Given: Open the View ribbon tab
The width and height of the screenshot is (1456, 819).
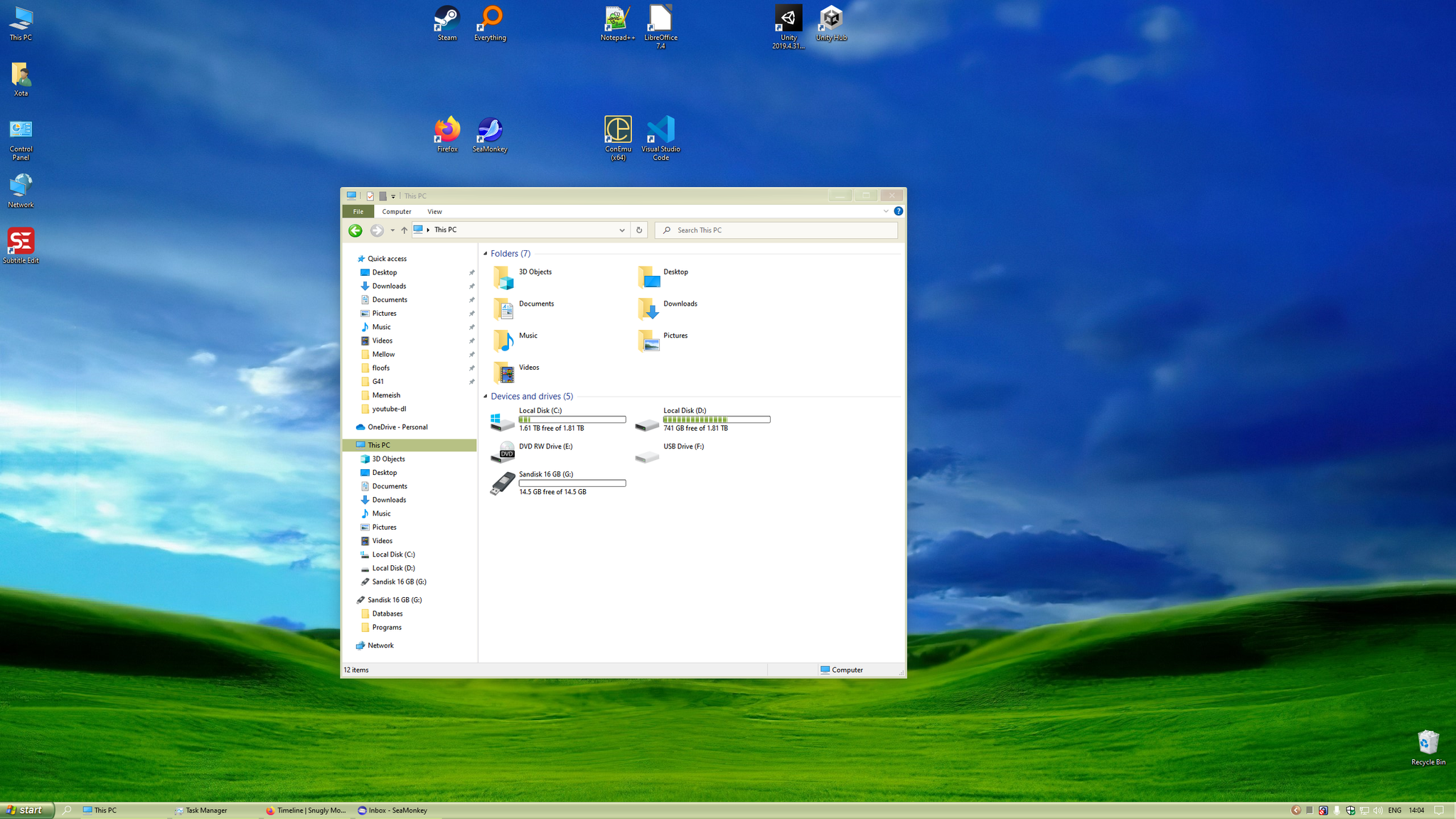Looking at the screenshot, I should [434, 212].
